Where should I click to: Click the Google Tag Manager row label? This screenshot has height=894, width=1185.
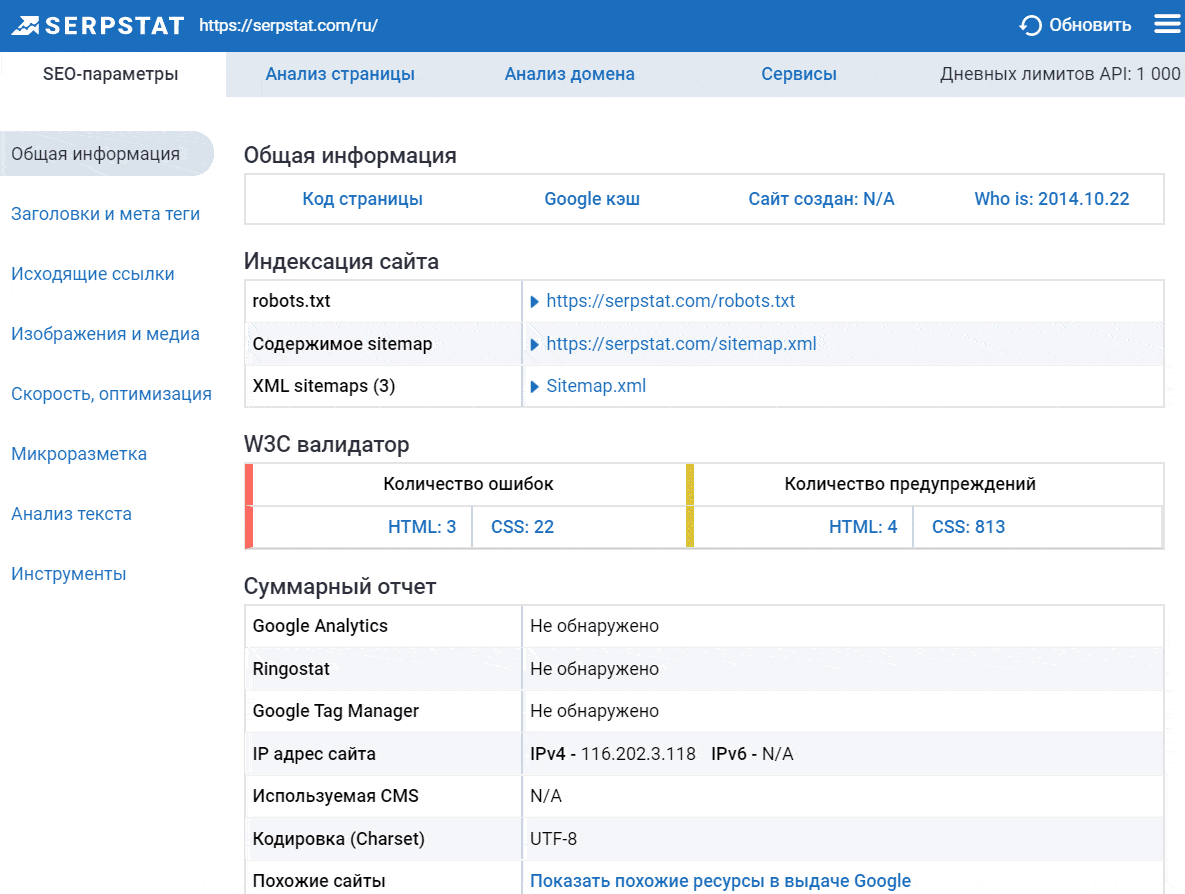[x=336, y=711]
